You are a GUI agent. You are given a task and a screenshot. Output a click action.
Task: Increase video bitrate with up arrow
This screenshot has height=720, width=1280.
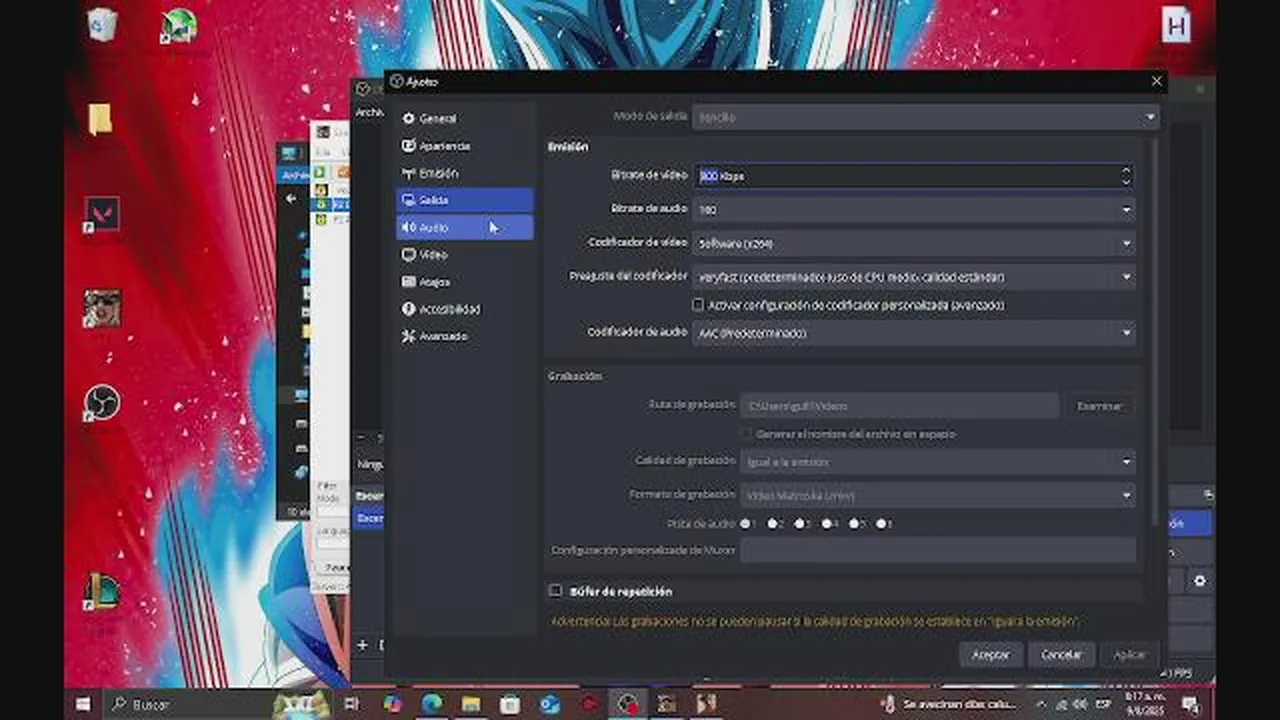click(x=1126, y=170)
